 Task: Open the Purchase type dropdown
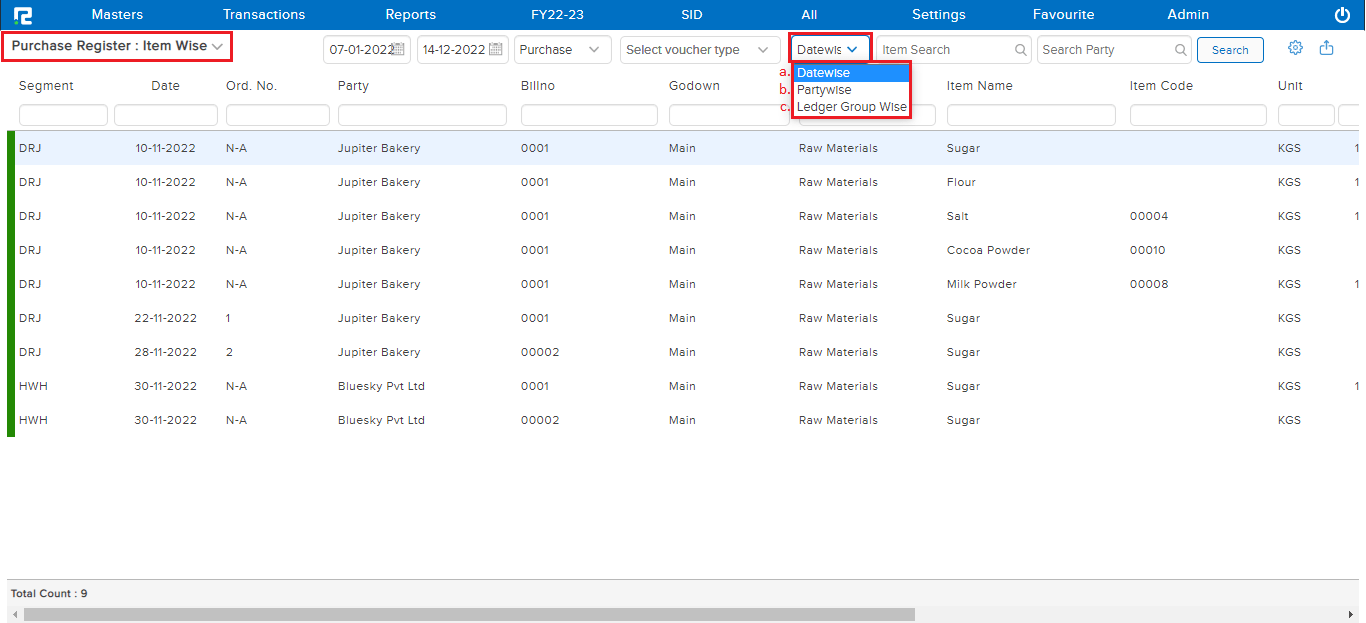coord(562,50)
